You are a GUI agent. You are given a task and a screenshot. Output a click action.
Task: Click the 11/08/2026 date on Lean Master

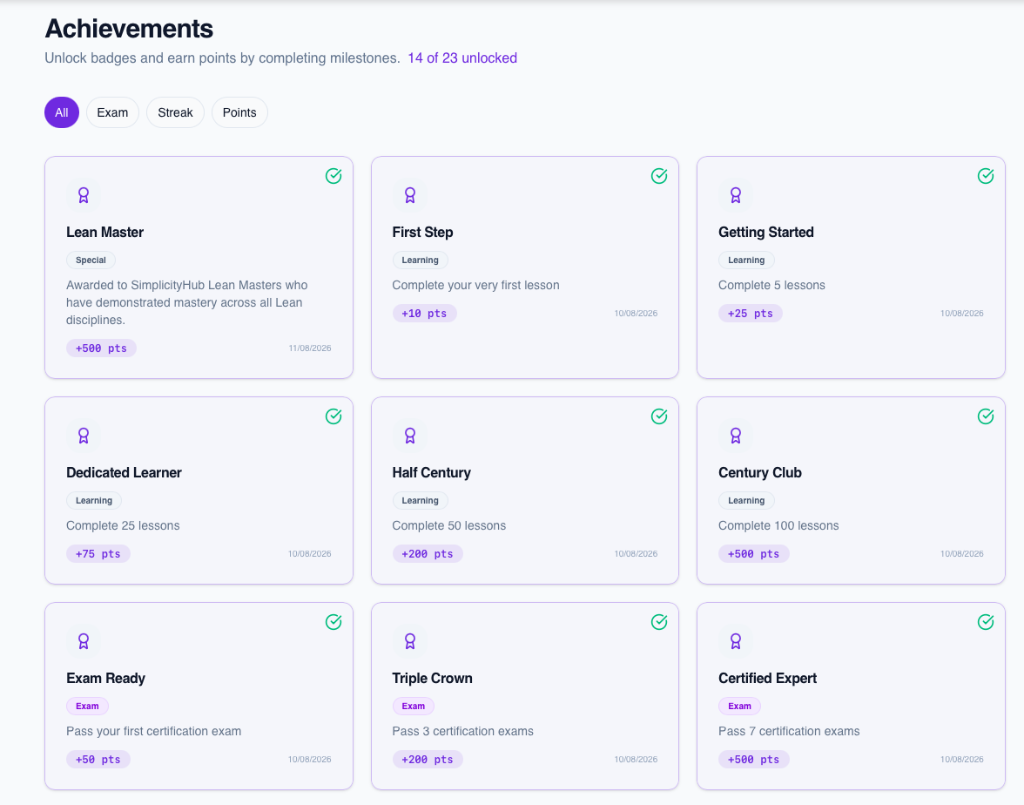(310, 348)
